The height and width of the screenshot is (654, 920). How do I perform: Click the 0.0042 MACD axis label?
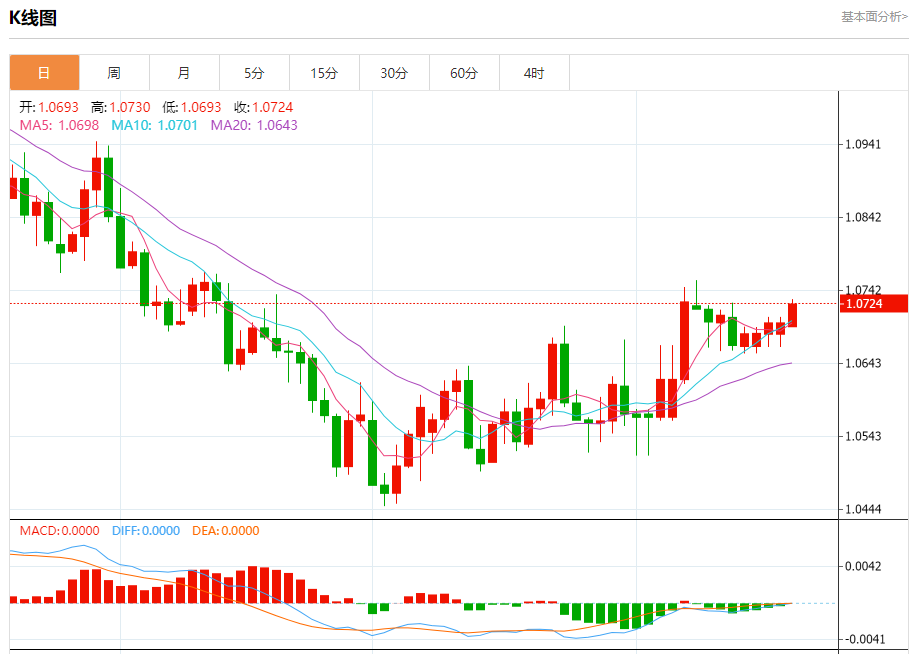tap(862, 566)
